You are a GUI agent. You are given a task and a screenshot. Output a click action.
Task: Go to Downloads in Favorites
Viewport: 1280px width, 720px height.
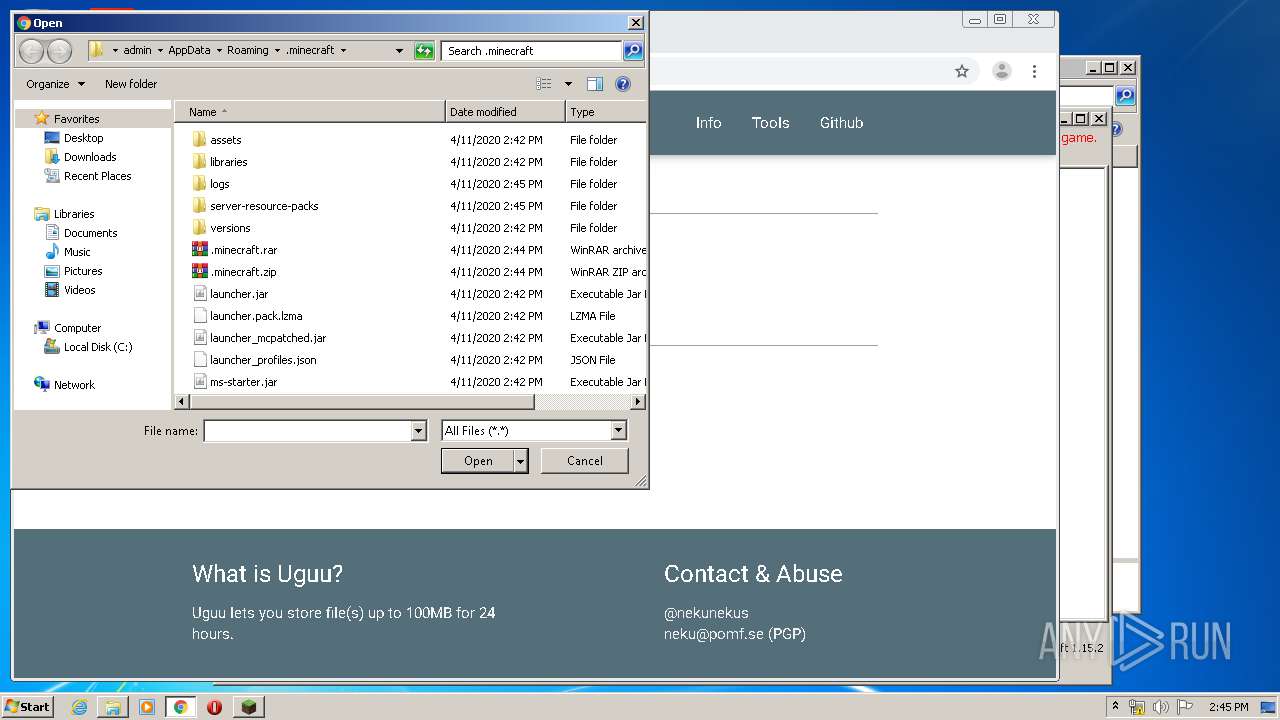pyautogui.click(x=90, y=157)
